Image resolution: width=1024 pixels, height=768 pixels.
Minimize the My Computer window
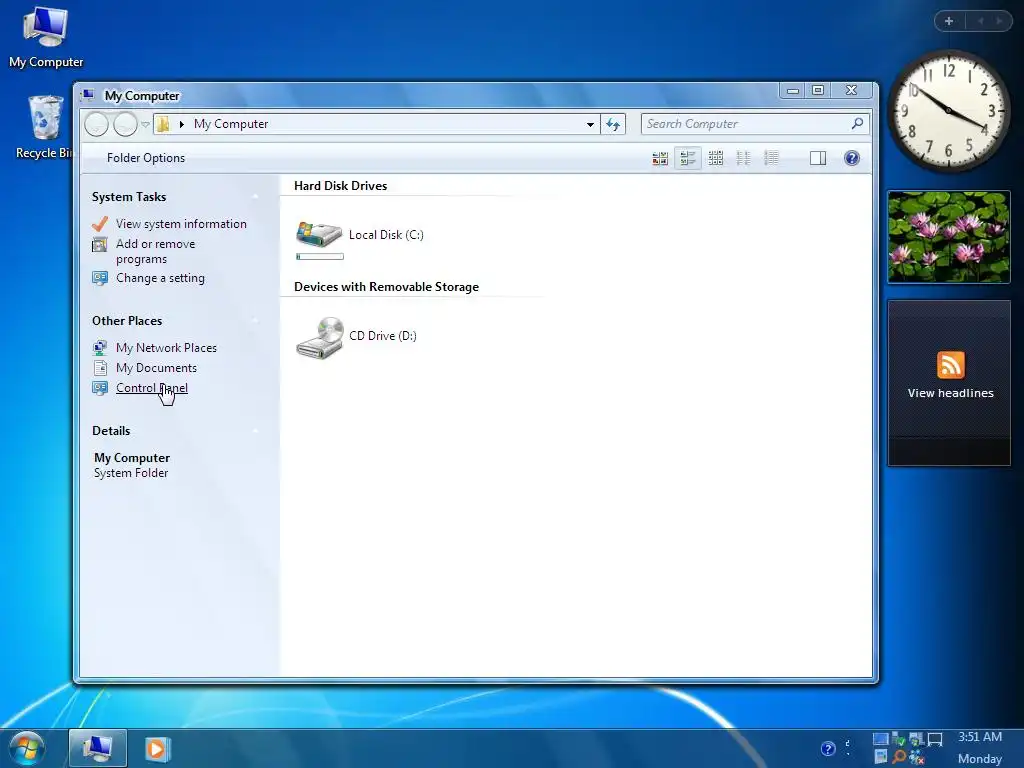[793, 91]
